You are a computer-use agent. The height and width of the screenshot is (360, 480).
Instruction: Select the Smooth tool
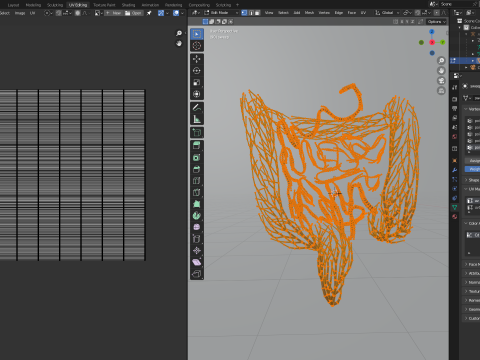point(197,227)
